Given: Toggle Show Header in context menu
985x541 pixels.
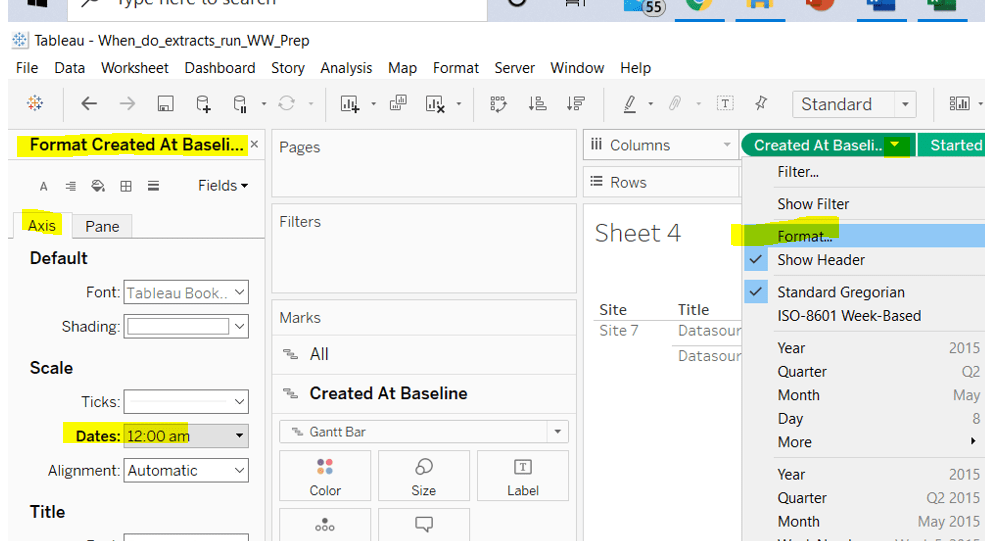Looking at the screenshot, I should click(x=821, y=260).
